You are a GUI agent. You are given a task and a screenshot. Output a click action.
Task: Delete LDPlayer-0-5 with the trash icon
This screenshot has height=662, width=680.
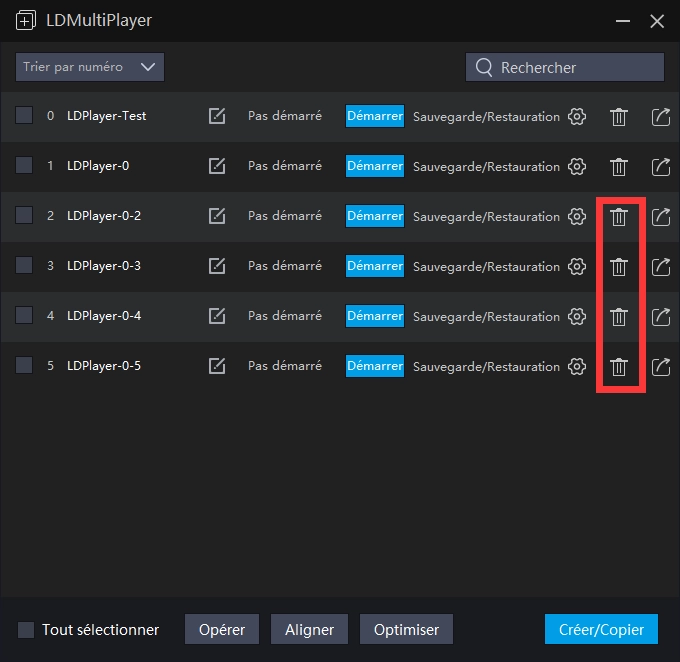619,366
